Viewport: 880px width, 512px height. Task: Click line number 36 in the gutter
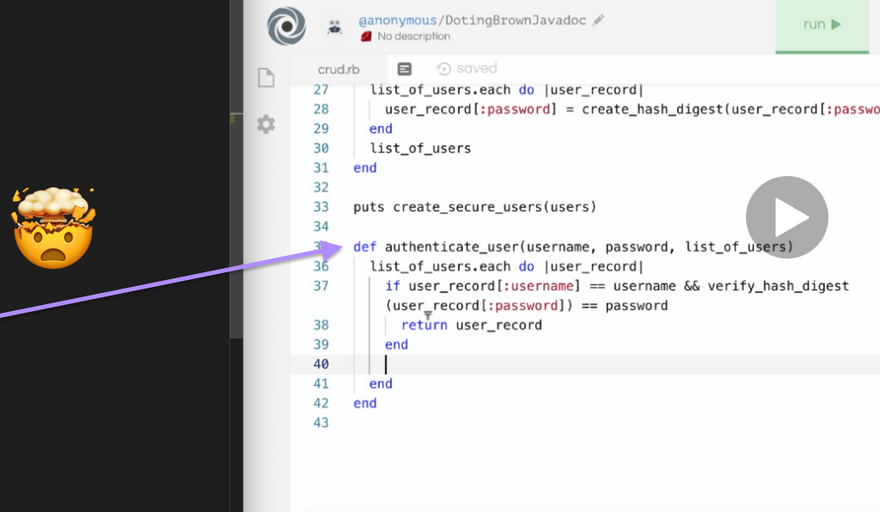(320, 266)
